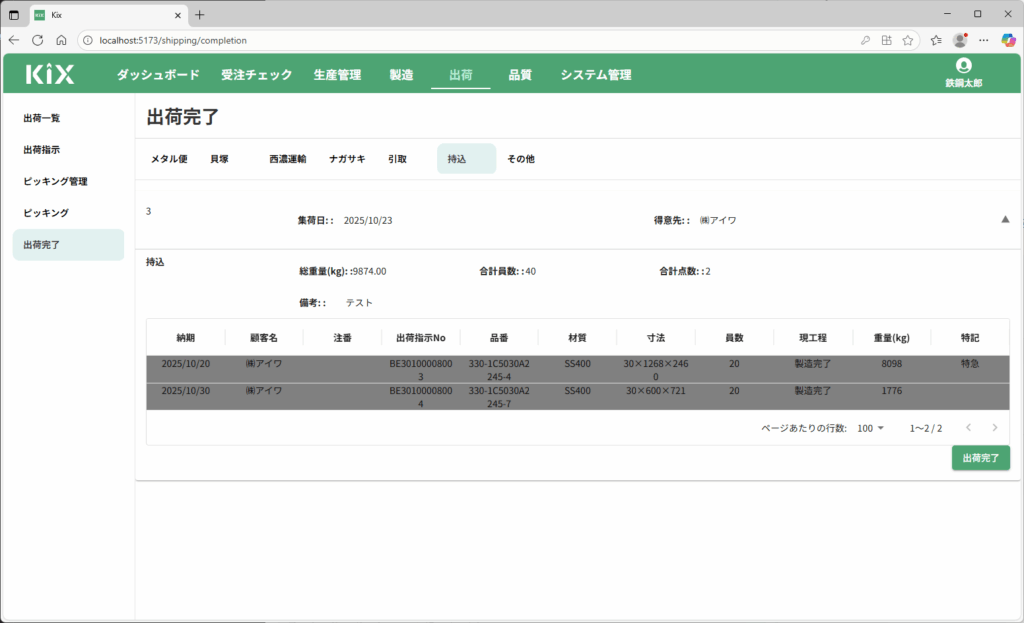Open the システム管理 menu
Viewport: 1024px width, 623px height.
[595, 75]
